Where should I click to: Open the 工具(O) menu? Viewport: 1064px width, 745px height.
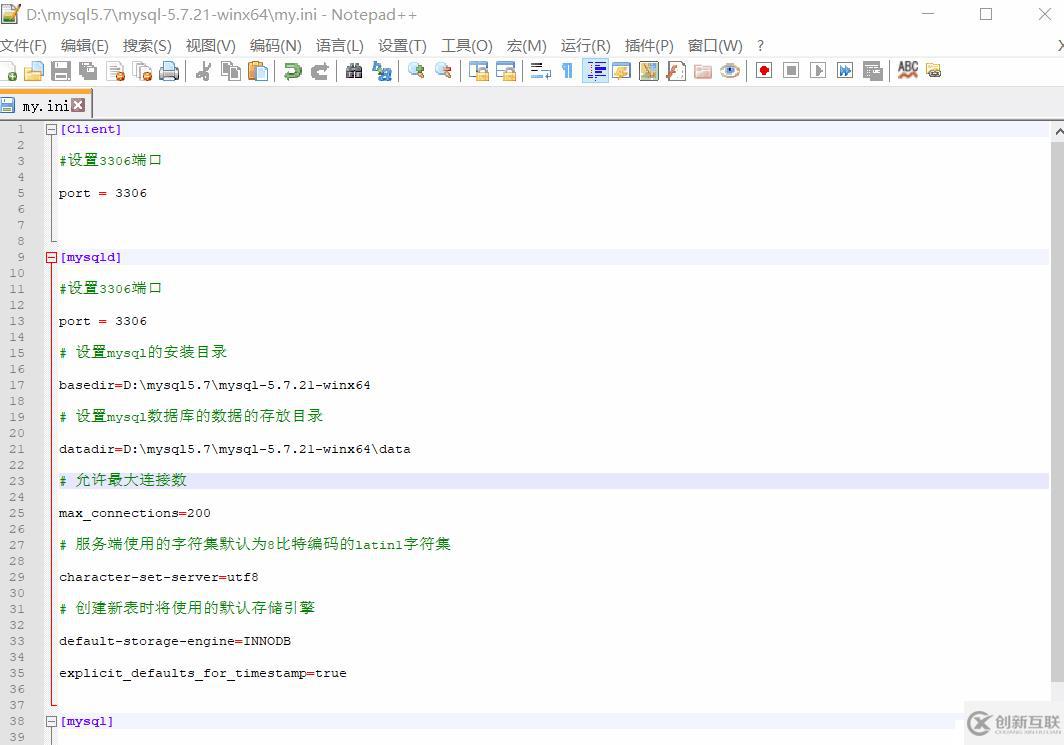pos(467,45)
